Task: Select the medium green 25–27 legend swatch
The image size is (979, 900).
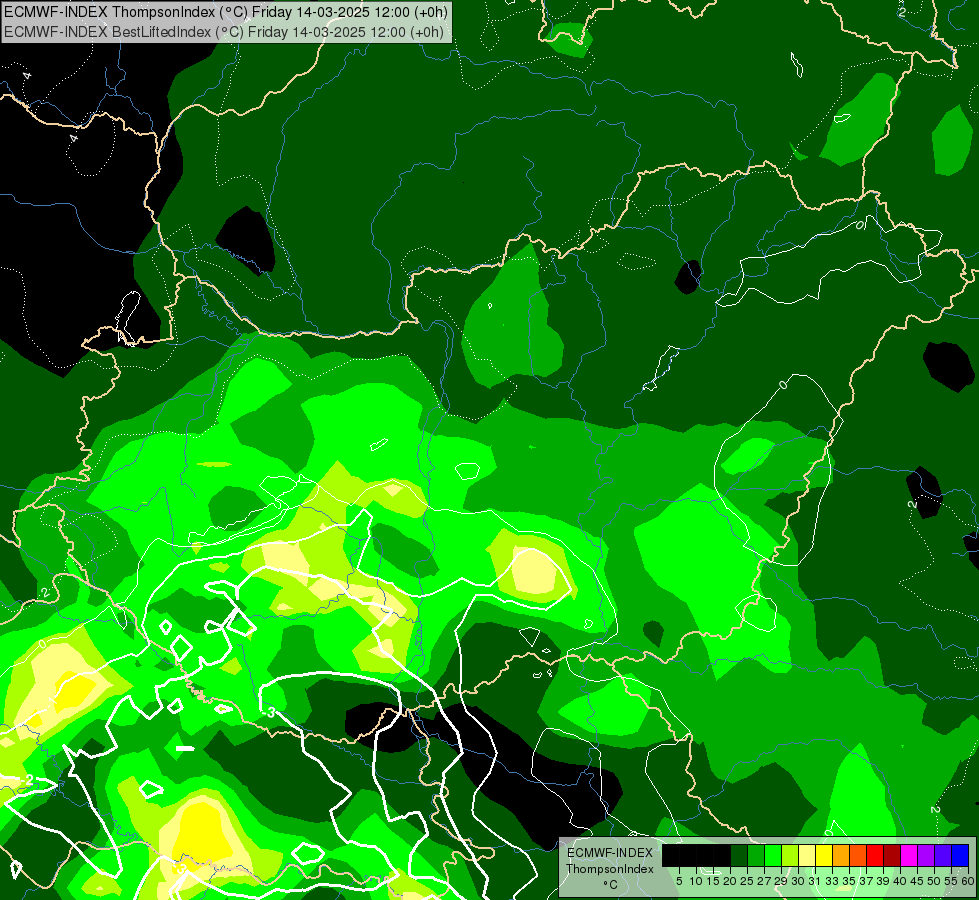Action: coord(756,855)
